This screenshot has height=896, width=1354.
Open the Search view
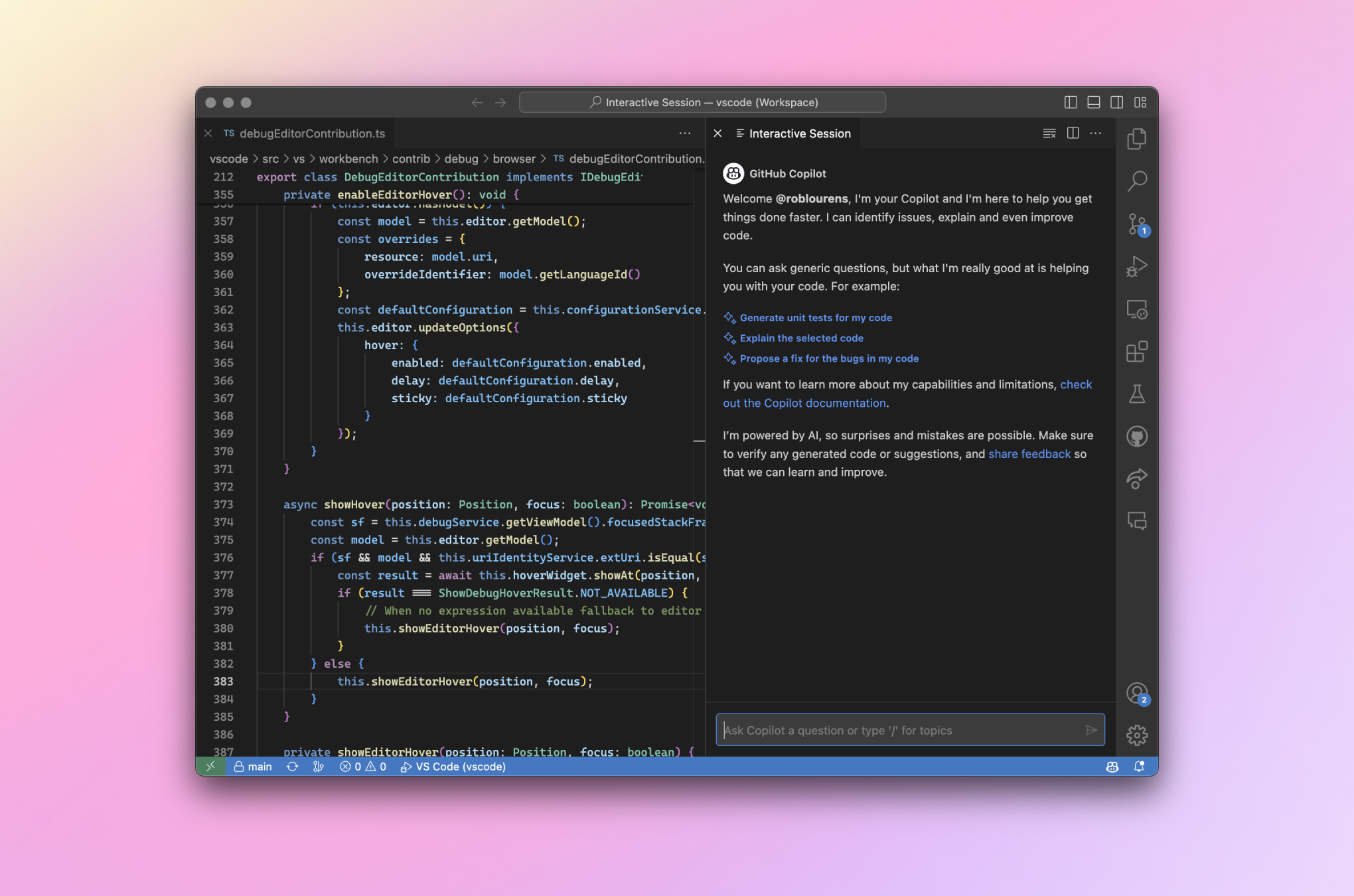(x=1137, y=181)
